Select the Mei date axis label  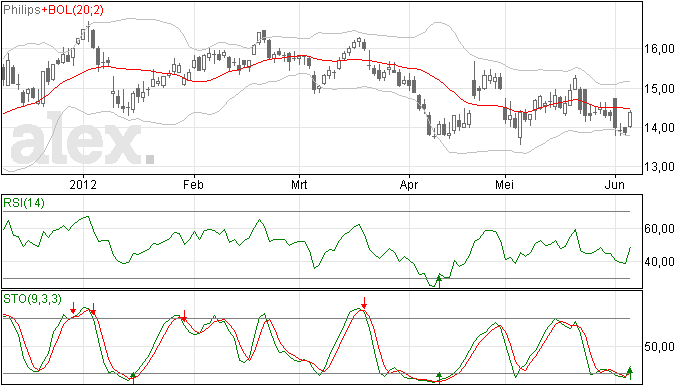[x=504, y=184]
